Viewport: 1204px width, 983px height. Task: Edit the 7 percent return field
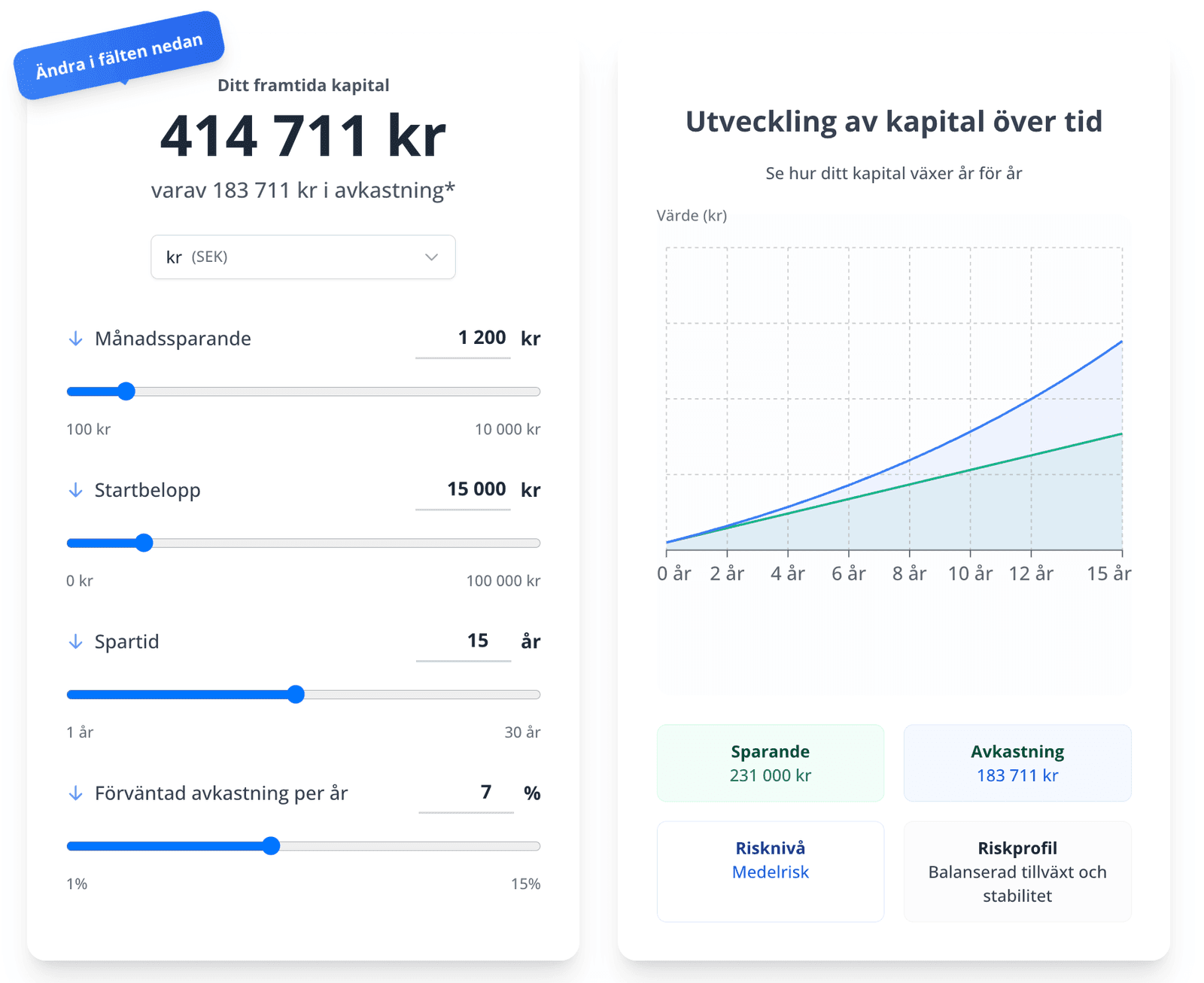[467, 793]
